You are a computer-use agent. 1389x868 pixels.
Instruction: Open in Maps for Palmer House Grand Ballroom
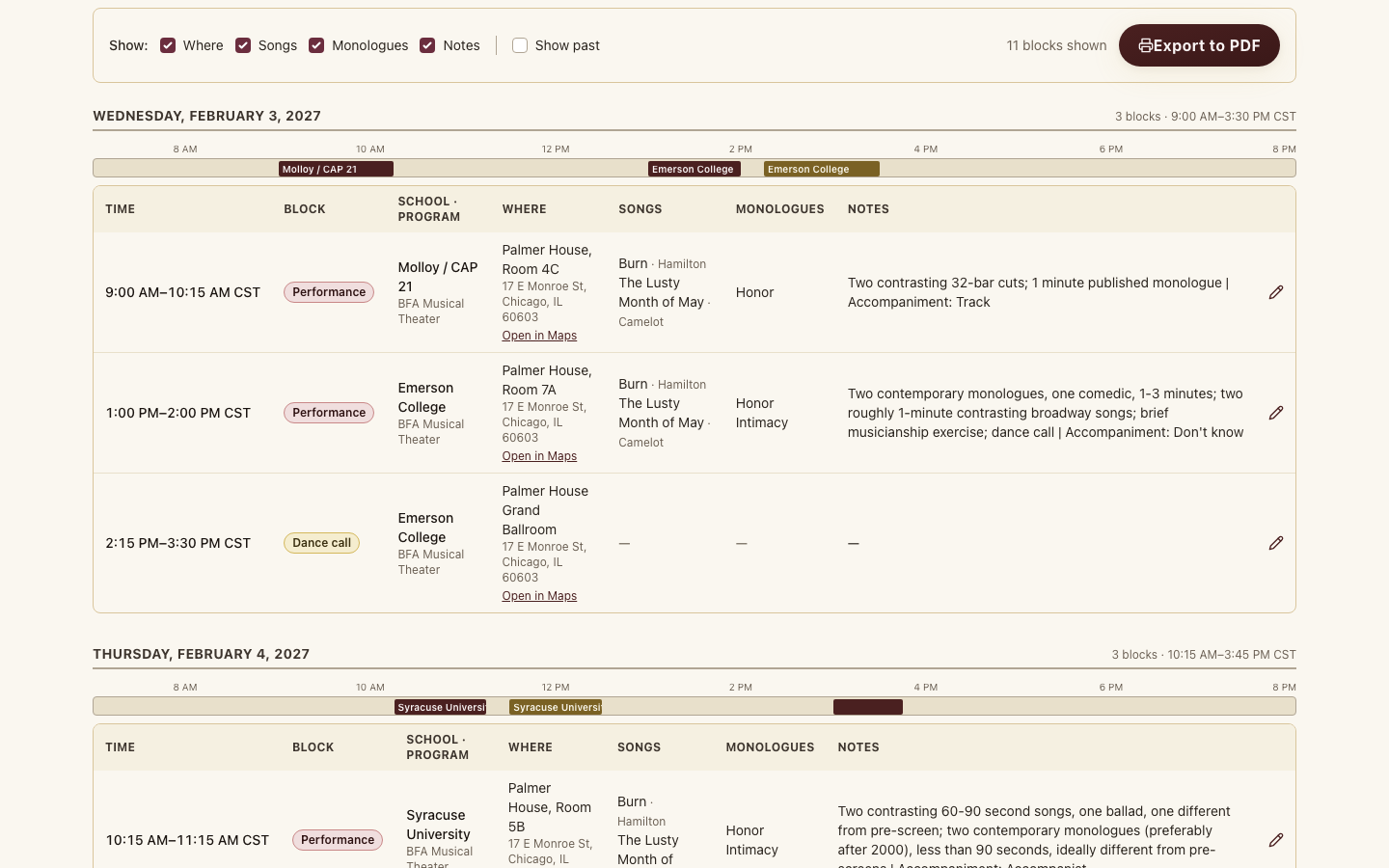click(539, 596)
